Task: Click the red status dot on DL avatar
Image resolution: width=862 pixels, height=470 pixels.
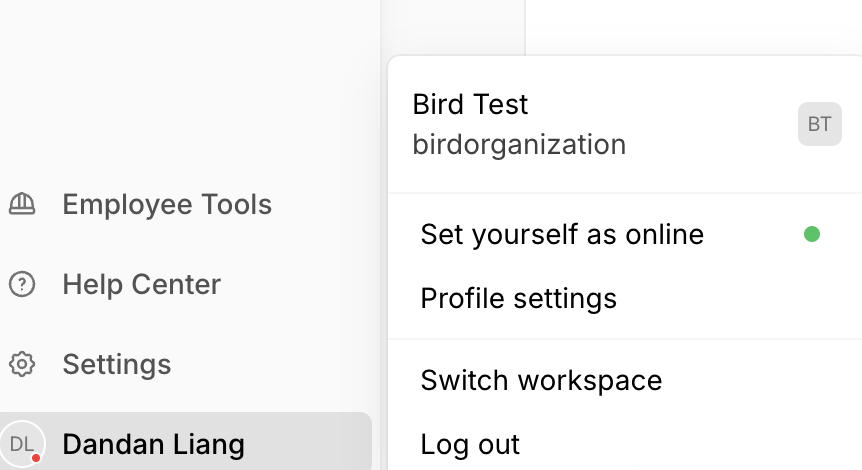Action: click(36, 458)
